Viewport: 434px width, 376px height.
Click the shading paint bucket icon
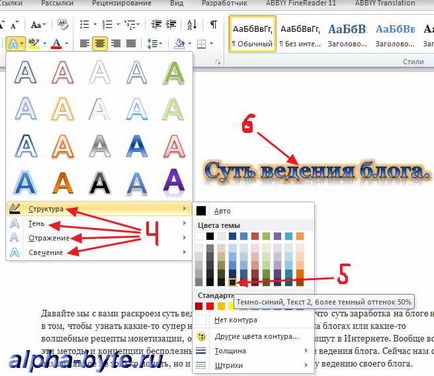coord(180,43)
